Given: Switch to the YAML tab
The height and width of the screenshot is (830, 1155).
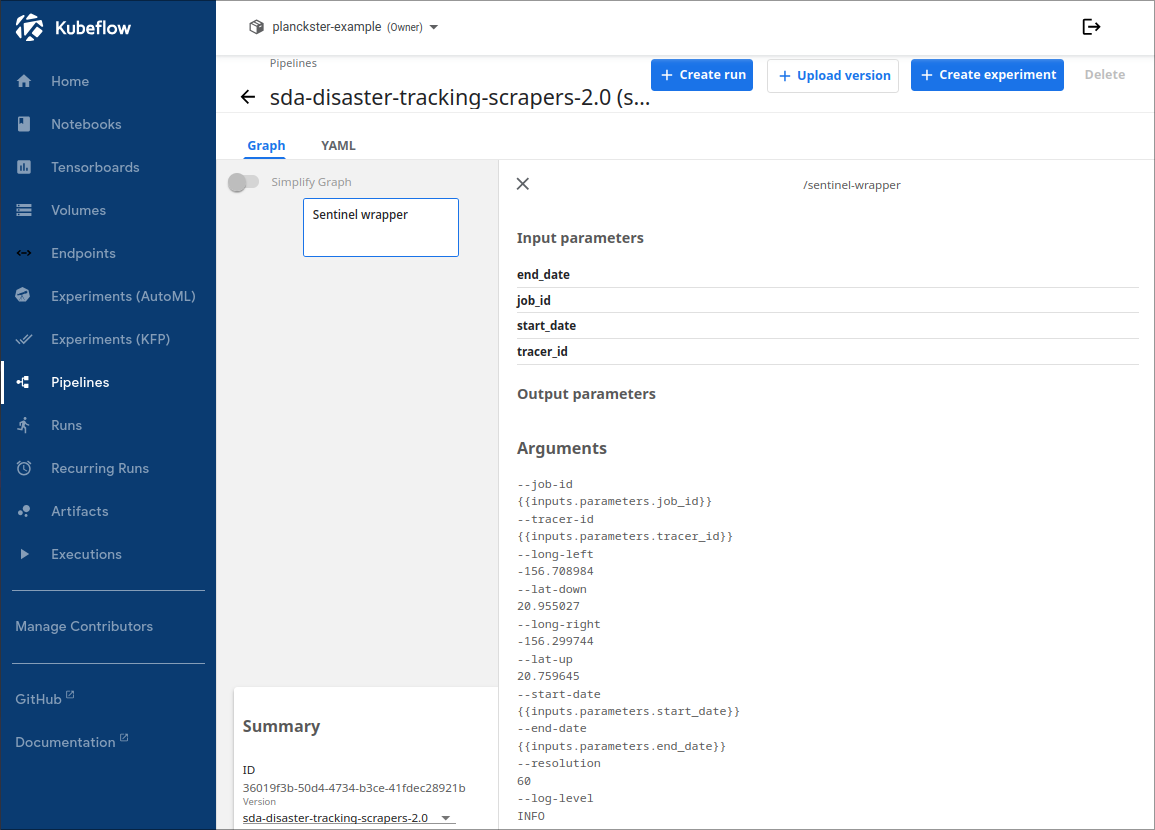Looking at the screenshot, I should (x=338, y=145).
